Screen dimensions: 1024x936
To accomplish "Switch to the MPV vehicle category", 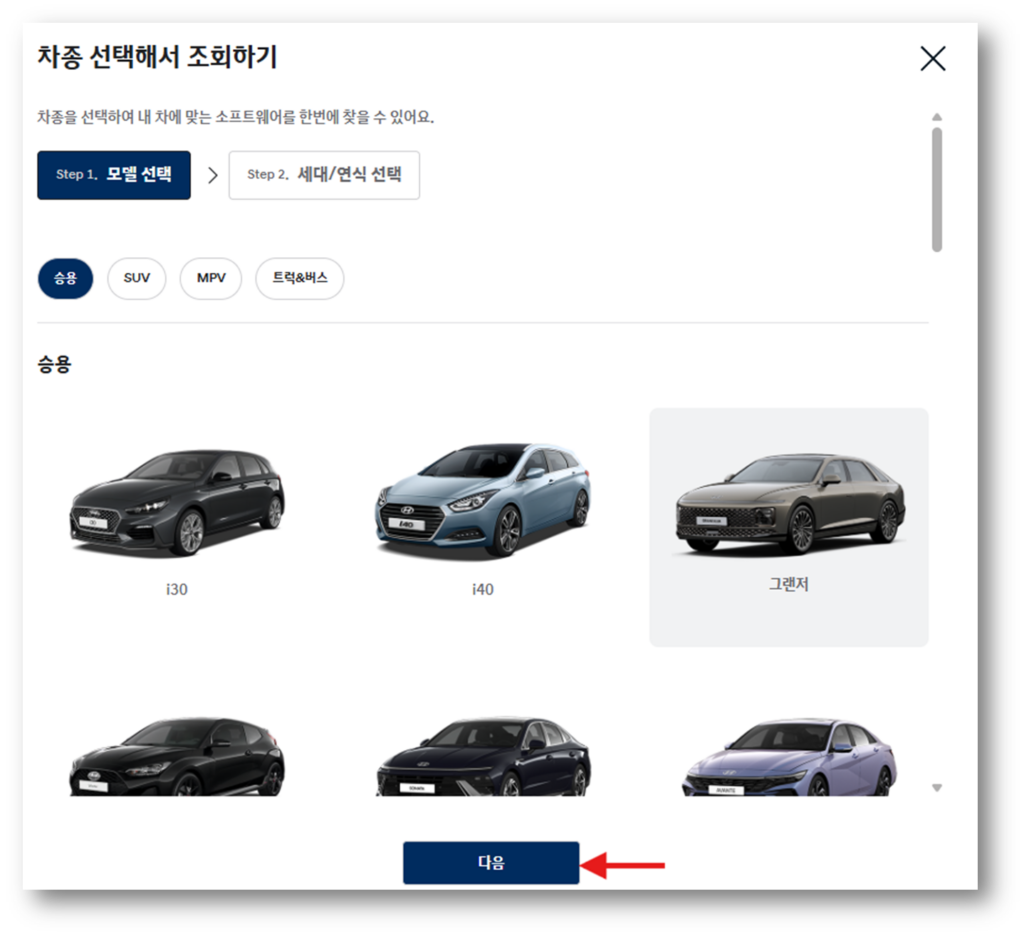I will coord(210,278).
